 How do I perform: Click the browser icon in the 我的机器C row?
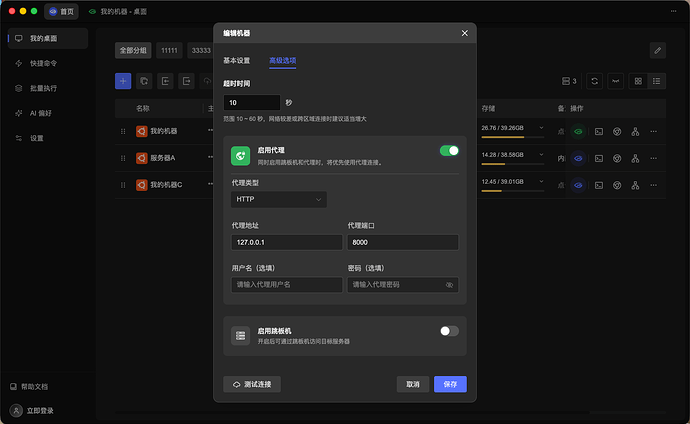pos(617,185)
